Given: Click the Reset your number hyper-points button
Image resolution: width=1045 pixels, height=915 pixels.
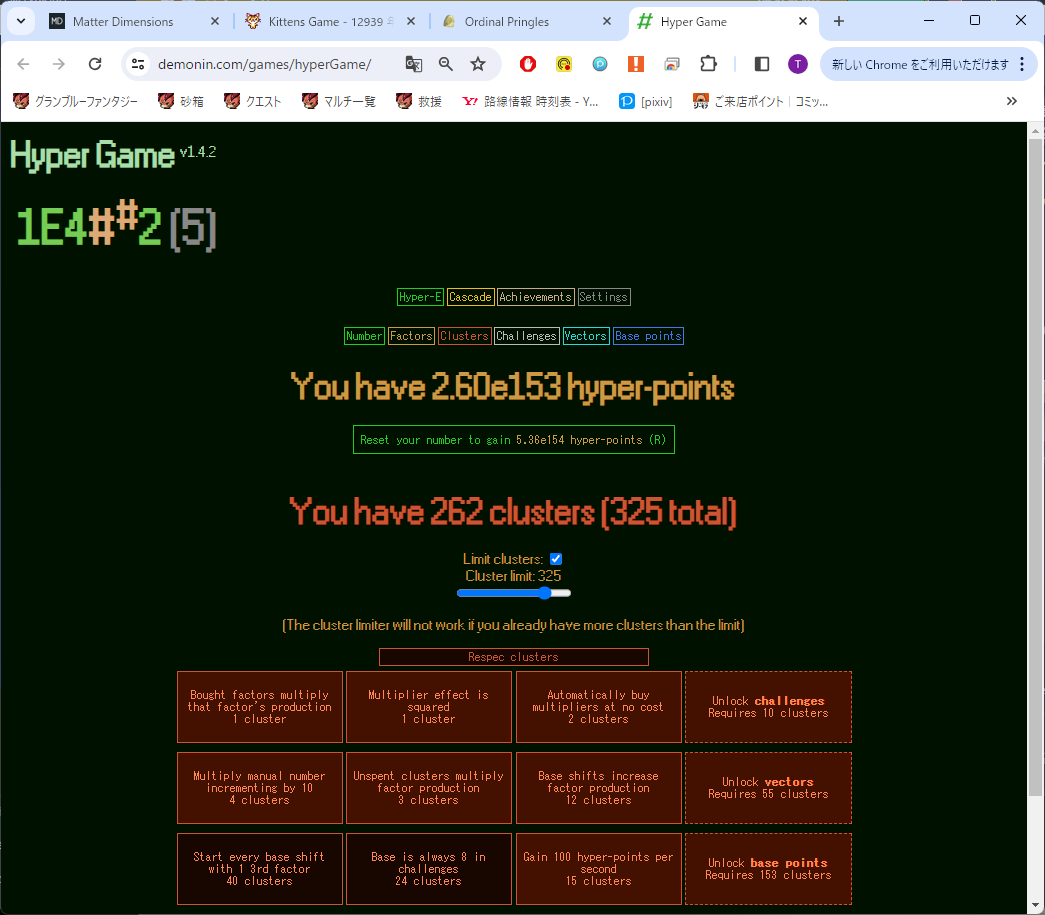Looking at the screenshot, I should click(x=513, y=439).
